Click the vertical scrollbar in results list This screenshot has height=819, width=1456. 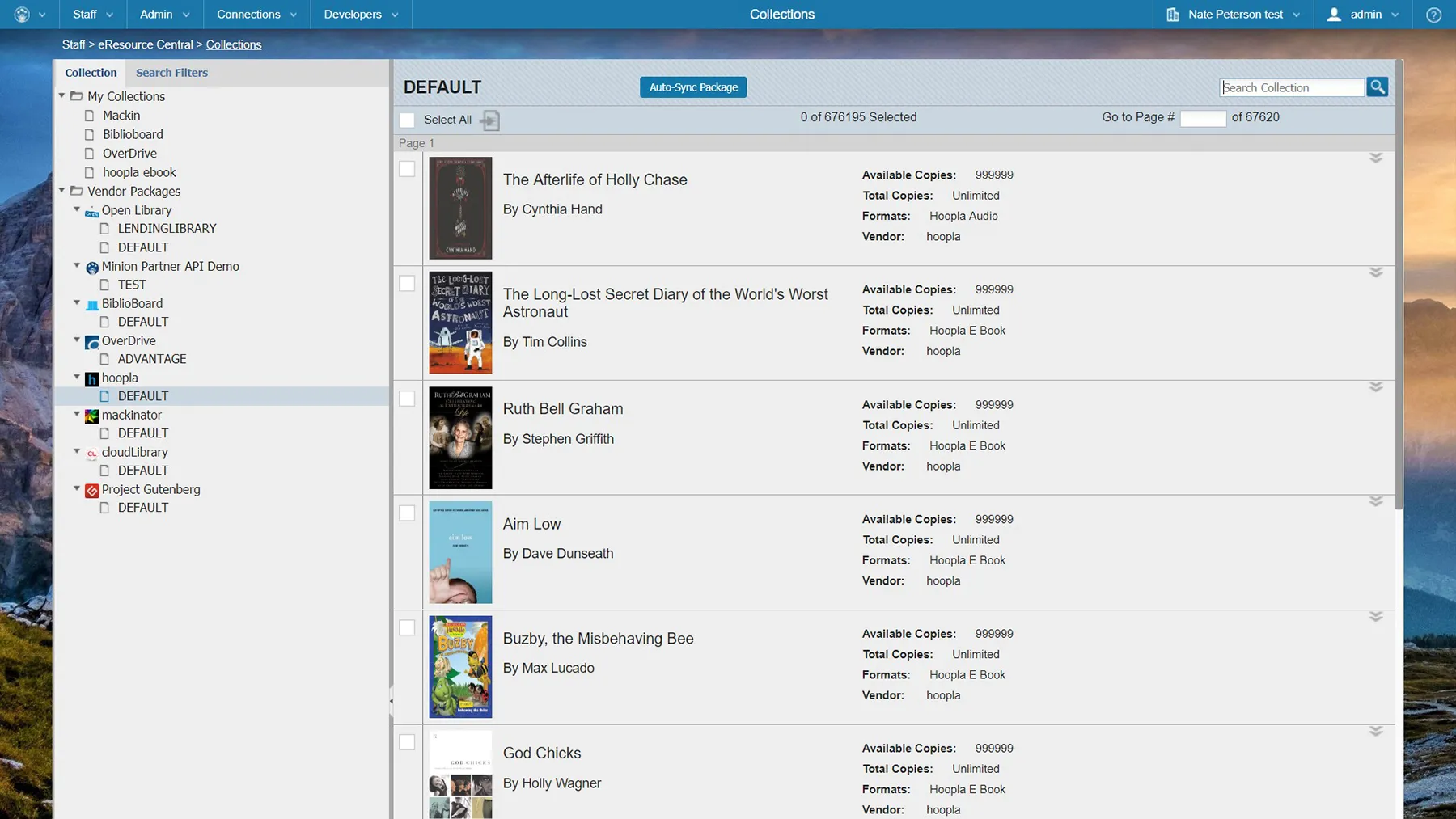[1399, 283]
